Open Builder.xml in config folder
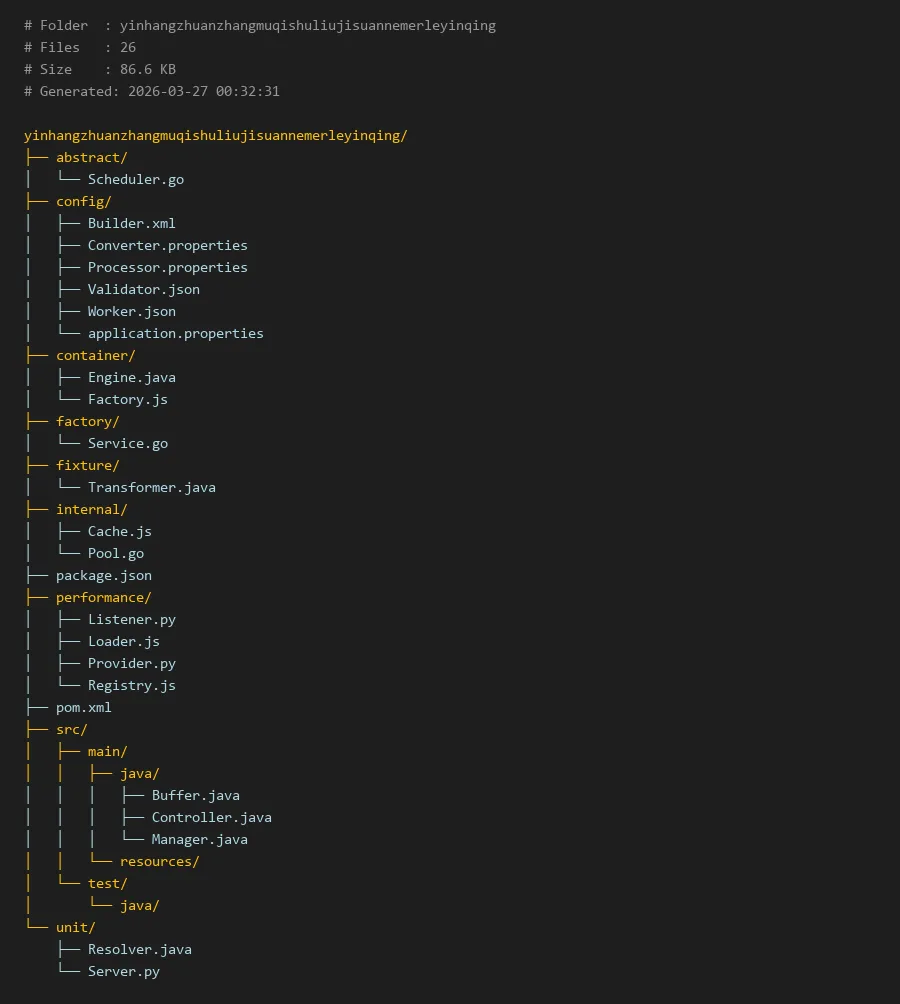This screenshot has height=1004, width=900. [131, 223]
